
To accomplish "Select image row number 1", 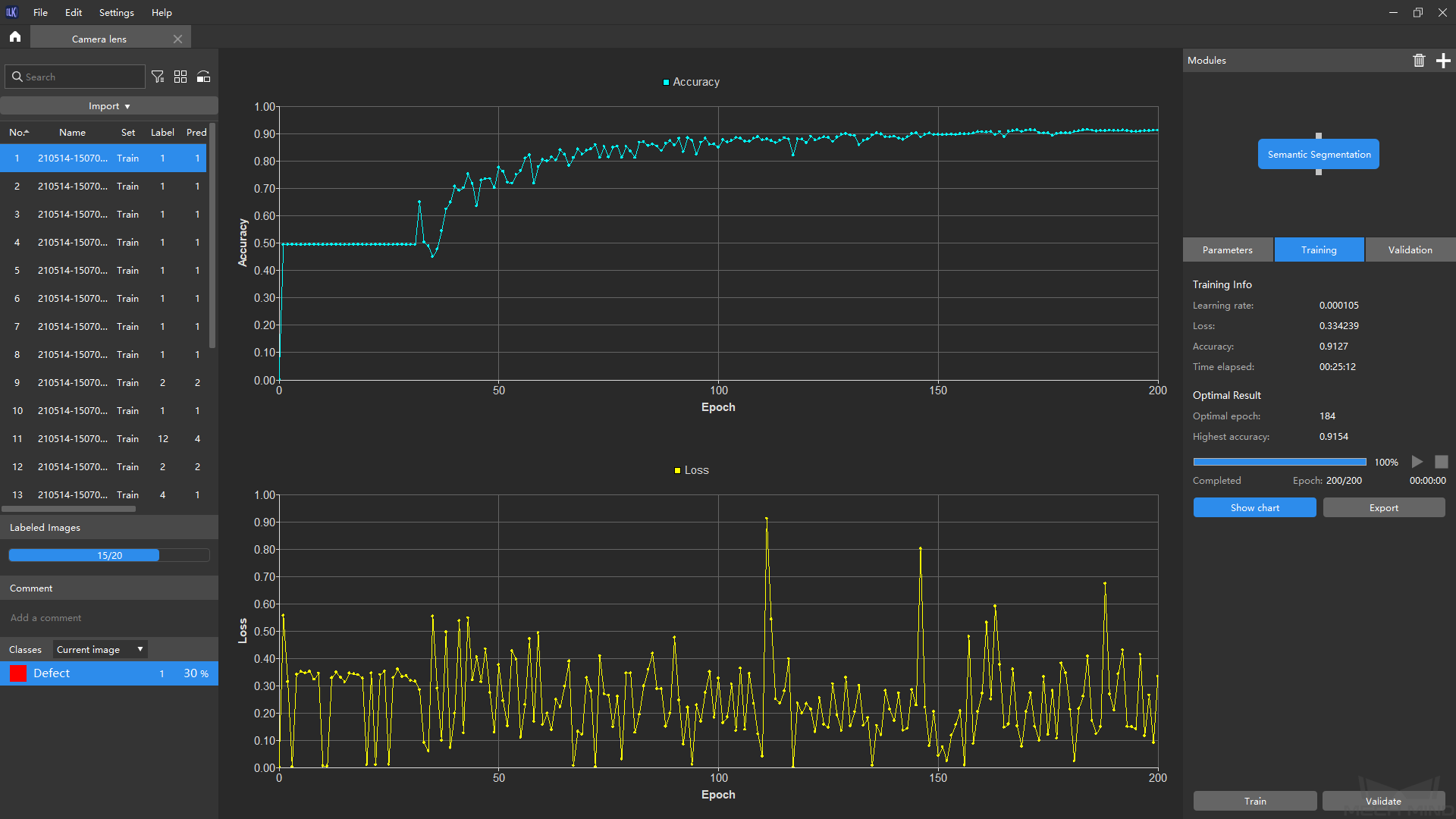I will (104, 158).
